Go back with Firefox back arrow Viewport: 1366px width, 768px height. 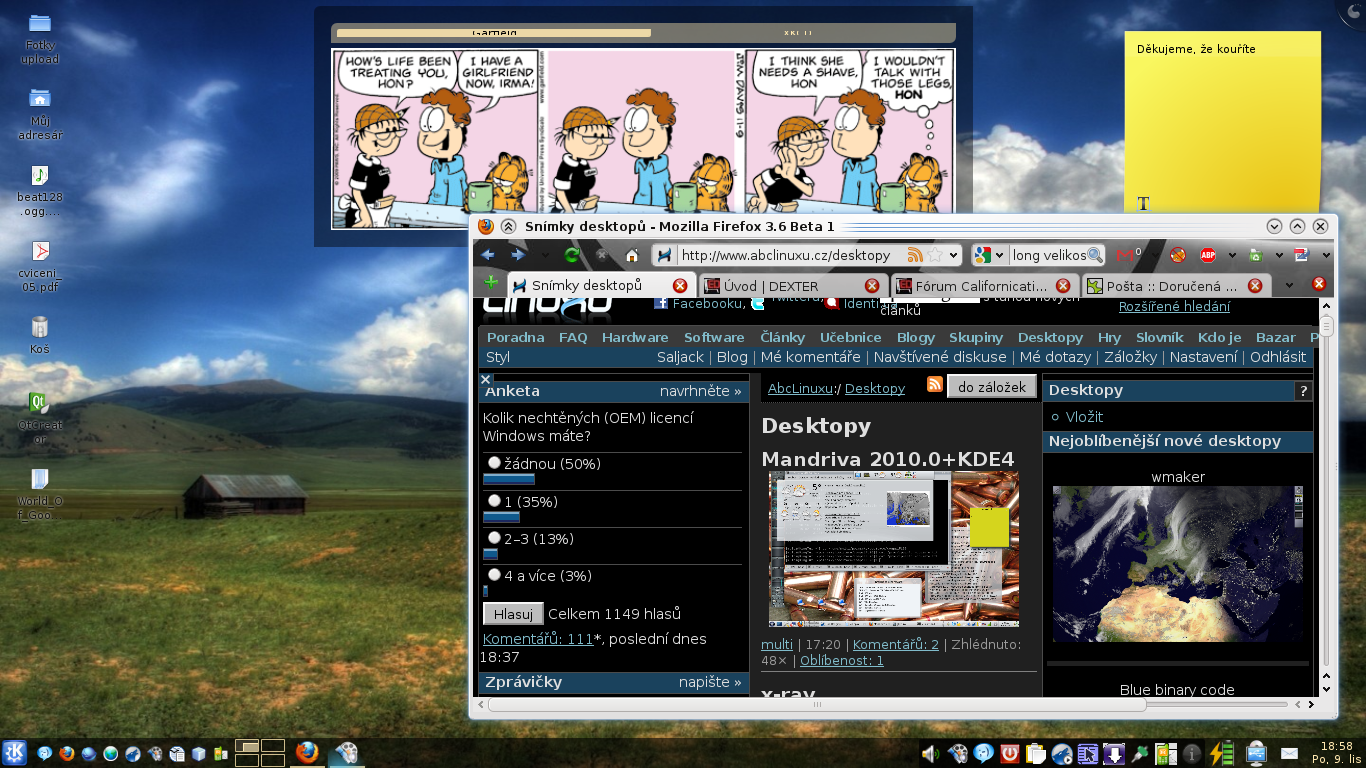pos(488,255)
